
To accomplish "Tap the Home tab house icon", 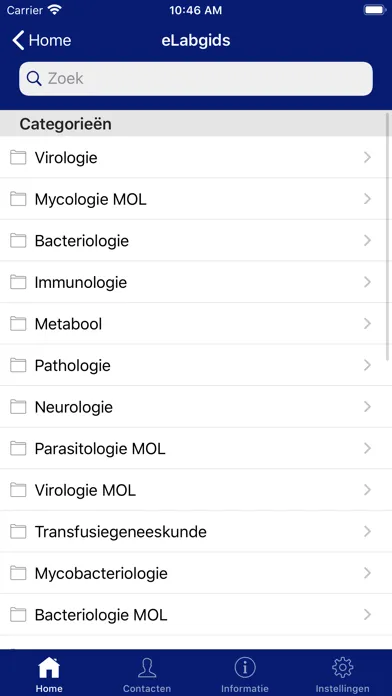I will tap(49, 668).
